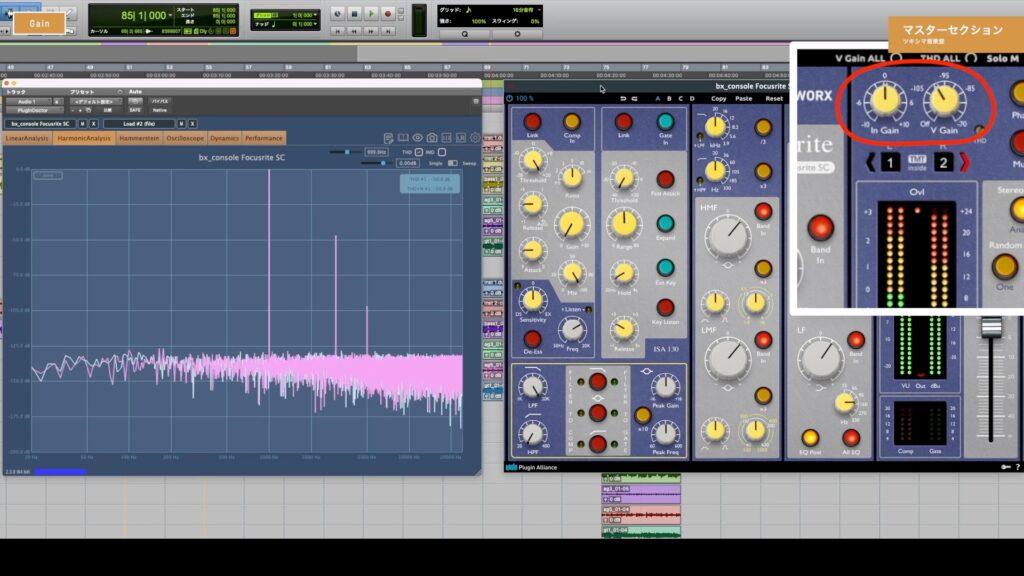Switch to the Performance tab
This screenshot has width=1024, height=576.
pos(264,138)
